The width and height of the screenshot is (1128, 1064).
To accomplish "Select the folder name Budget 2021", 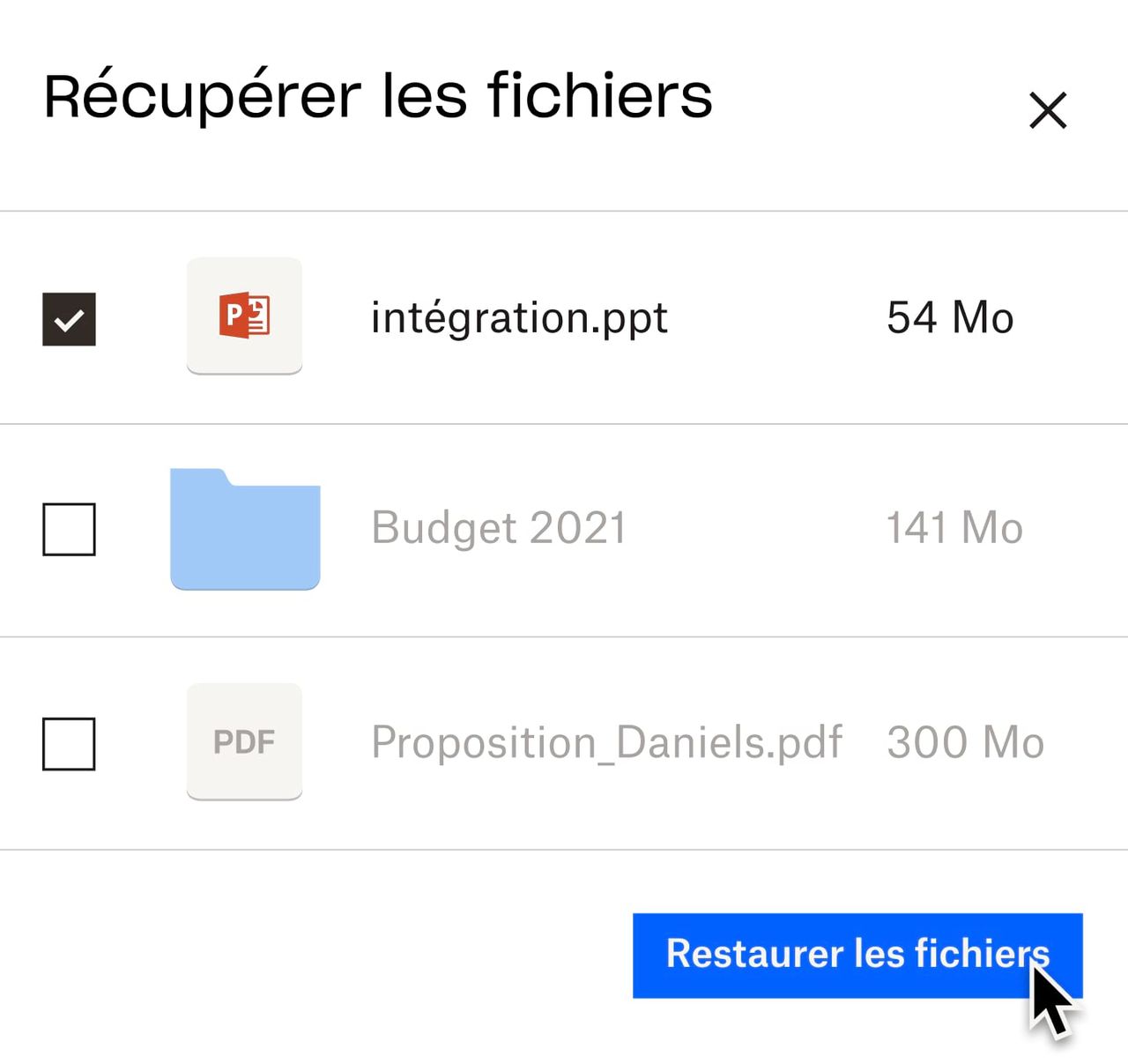I will (498, 529).
